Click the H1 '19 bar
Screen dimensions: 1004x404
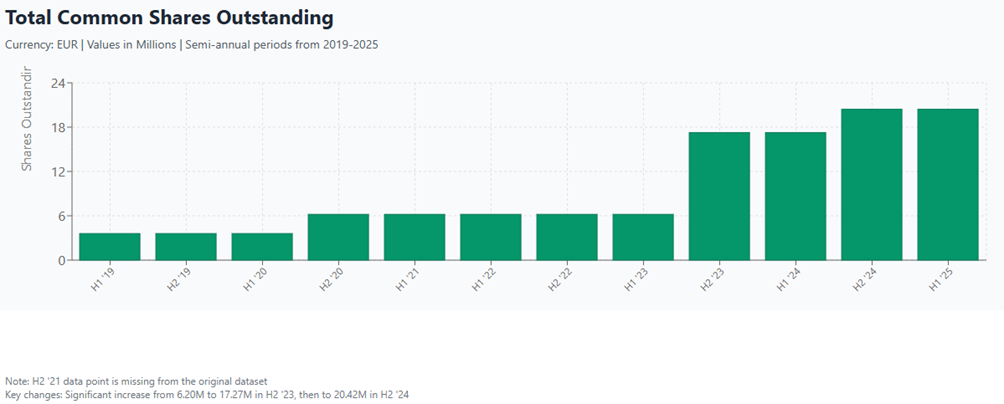coord(110,246)
